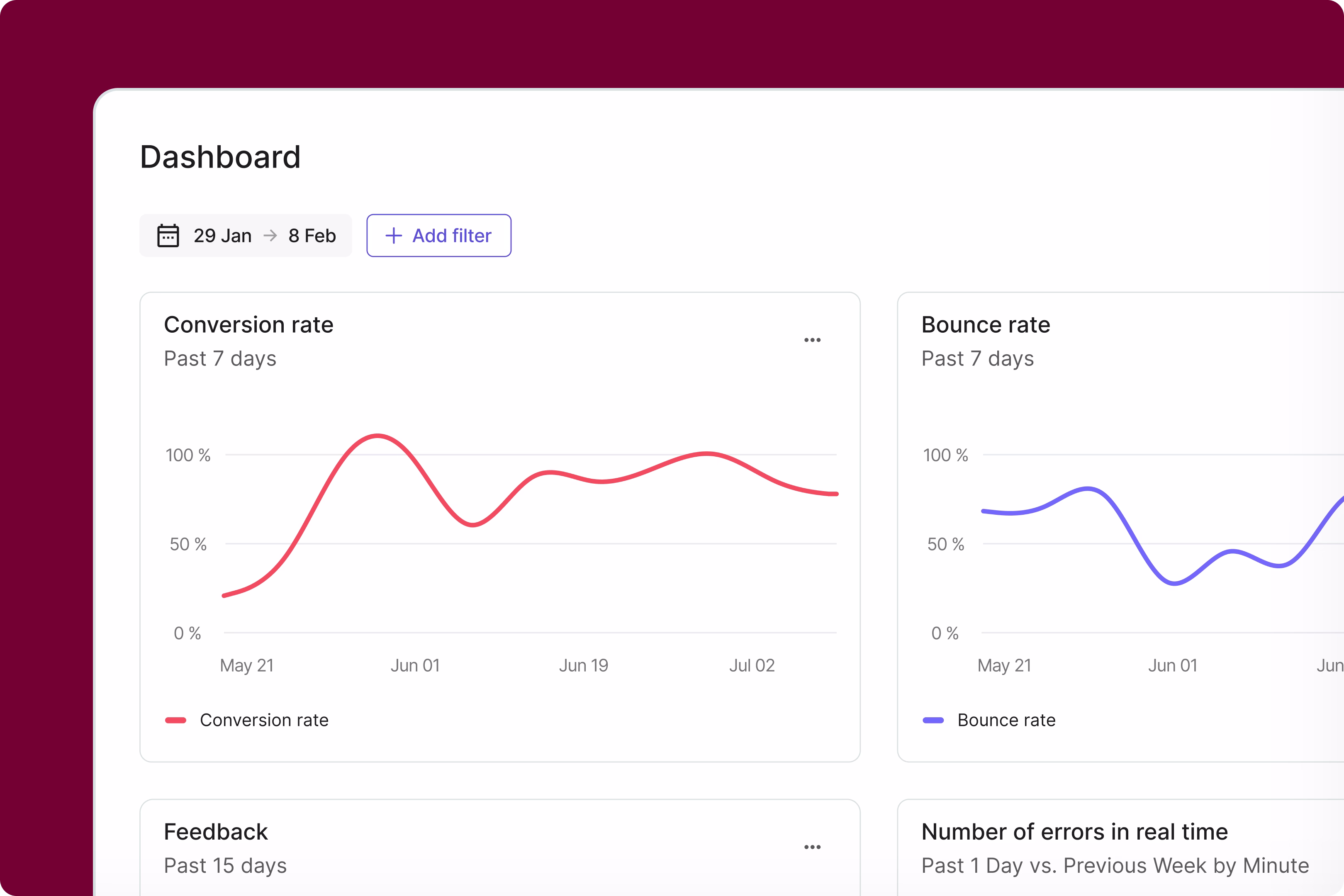The height and width of the screenshot is (896, 1344).
Task: Click the Conversion rate card title
Action: (x=248, y=324)
